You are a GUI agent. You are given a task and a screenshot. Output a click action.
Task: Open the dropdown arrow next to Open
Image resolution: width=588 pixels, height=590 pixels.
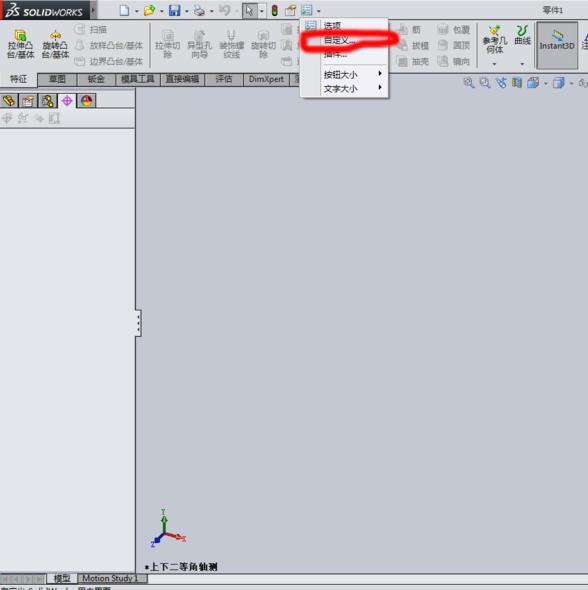[162, 11]
